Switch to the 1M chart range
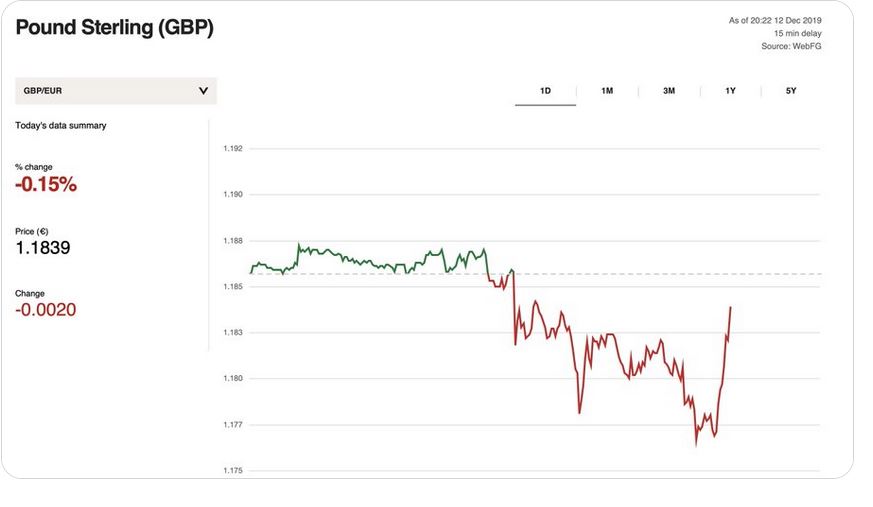The width and height of the screenshot is (873, 507). click(x=607, y=91)
